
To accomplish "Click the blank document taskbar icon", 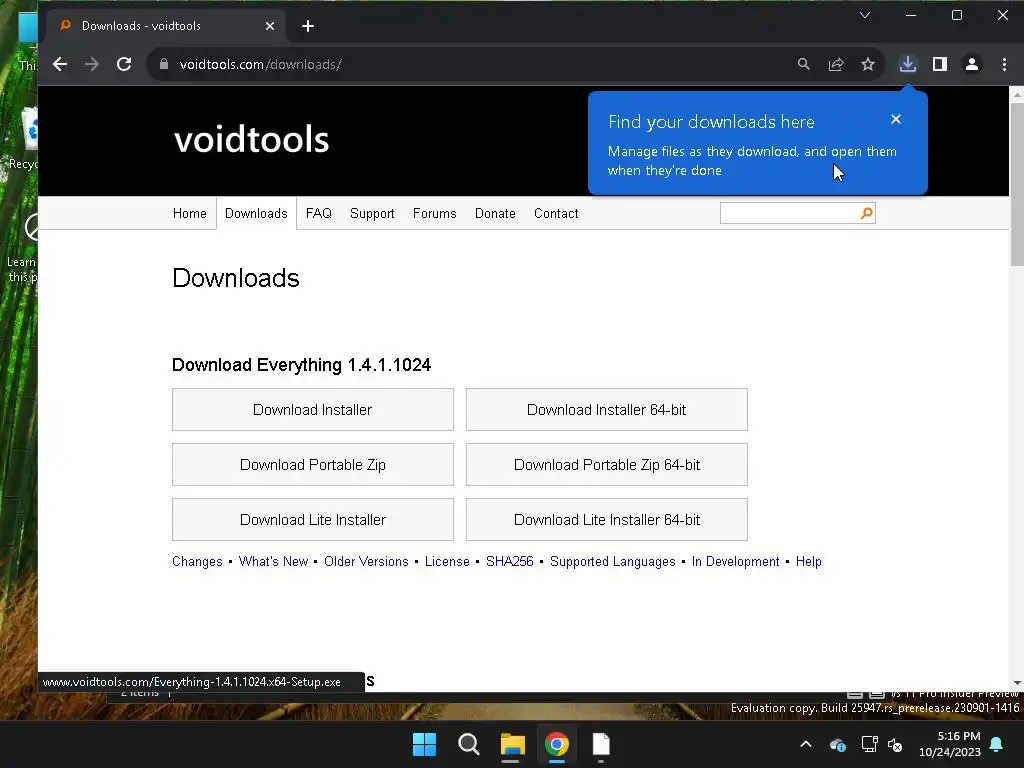I will click(601, 744).
